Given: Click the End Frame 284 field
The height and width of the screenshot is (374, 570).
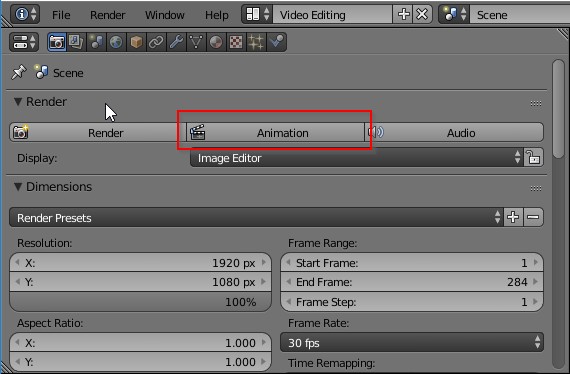Looking at the screenshot, I should 412,282.
